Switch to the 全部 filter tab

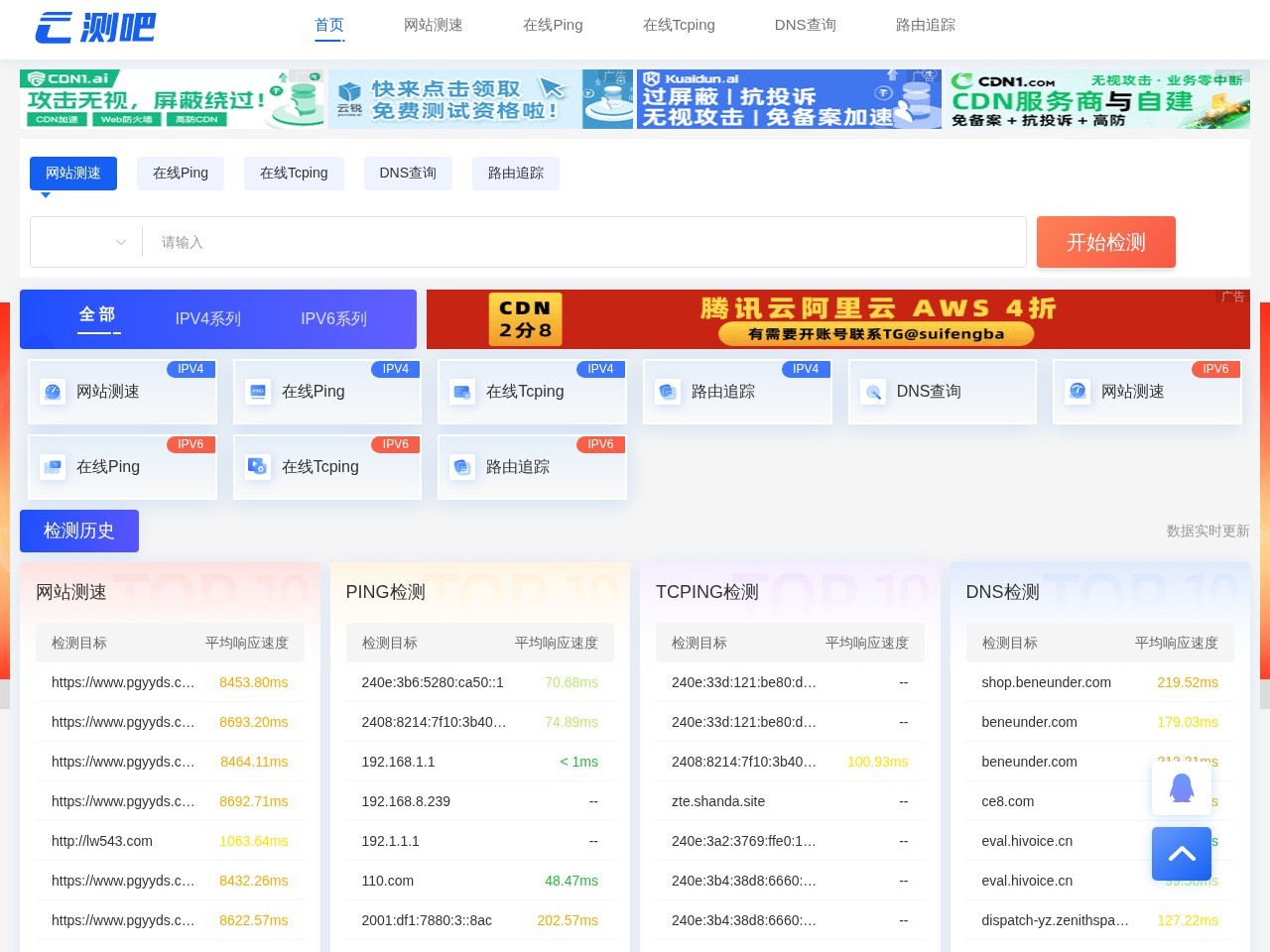[x=97, y=315]
